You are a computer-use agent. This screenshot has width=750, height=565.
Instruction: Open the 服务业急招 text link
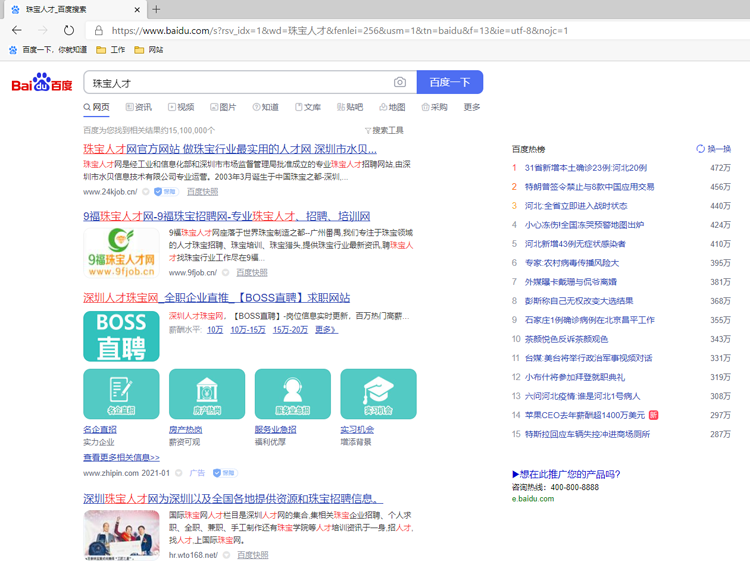(x=276, y=430)
